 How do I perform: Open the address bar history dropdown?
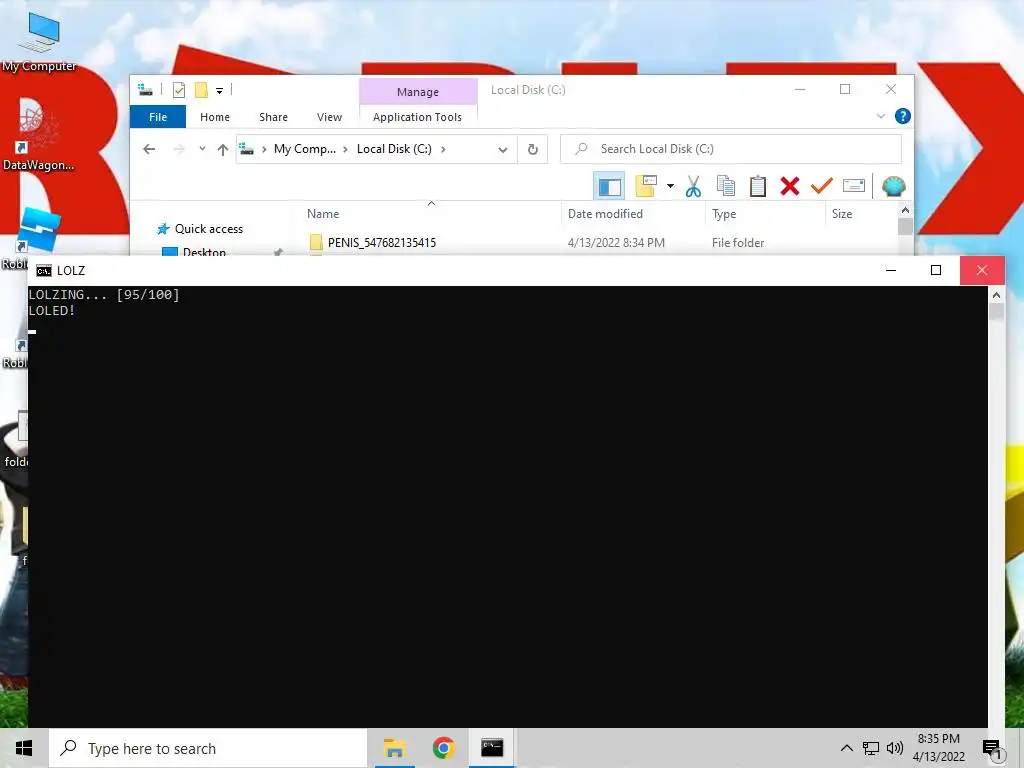[502, 150]
